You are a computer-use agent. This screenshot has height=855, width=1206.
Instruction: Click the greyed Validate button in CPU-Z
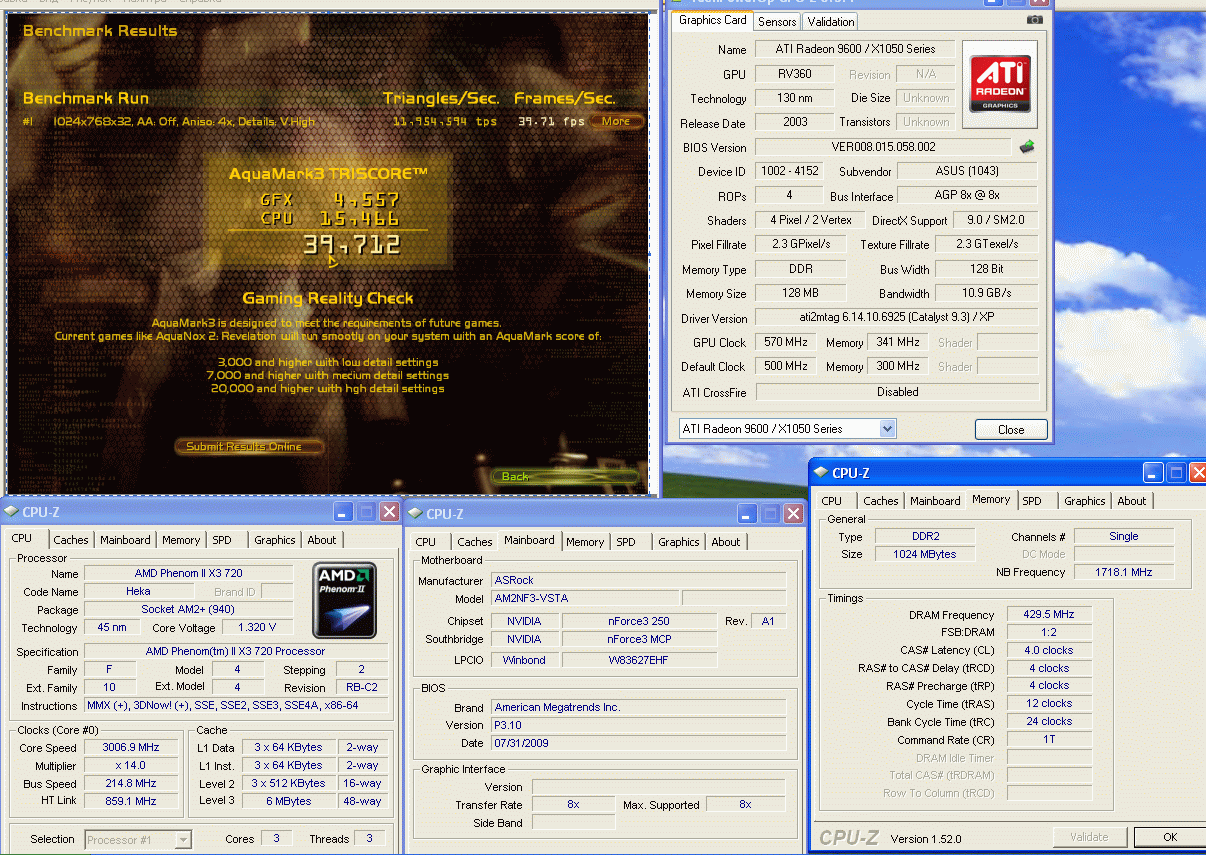[1089, 837]
